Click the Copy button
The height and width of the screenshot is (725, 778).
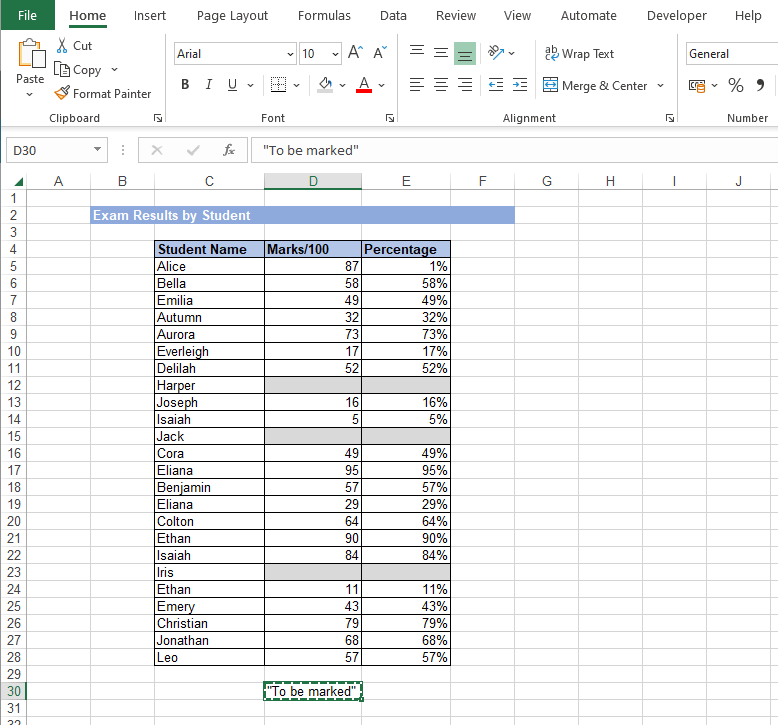coord(78,70)
